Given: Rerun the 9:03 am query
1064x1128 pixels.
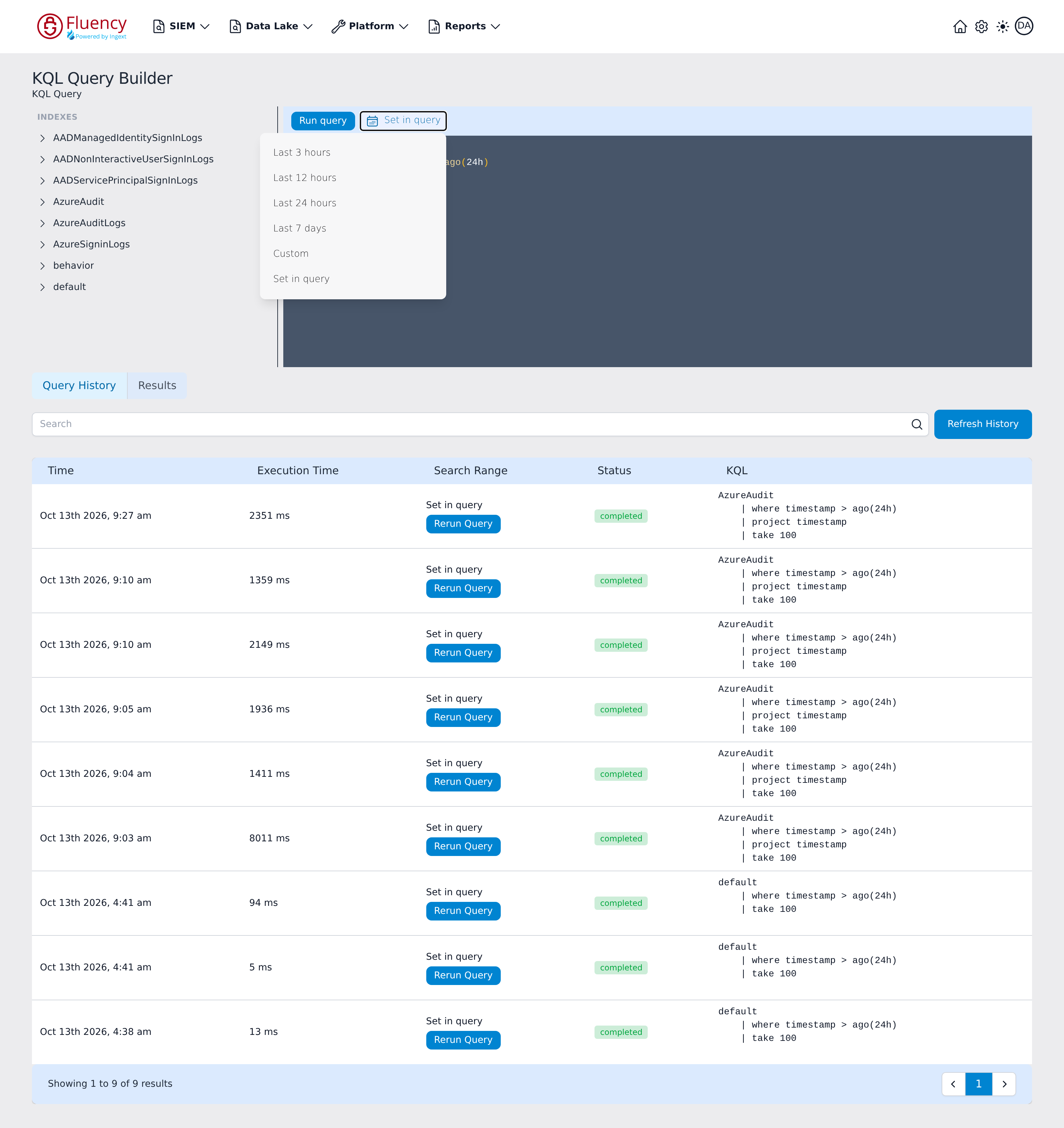Looking at the screenshot, I should tap(463, 847).
